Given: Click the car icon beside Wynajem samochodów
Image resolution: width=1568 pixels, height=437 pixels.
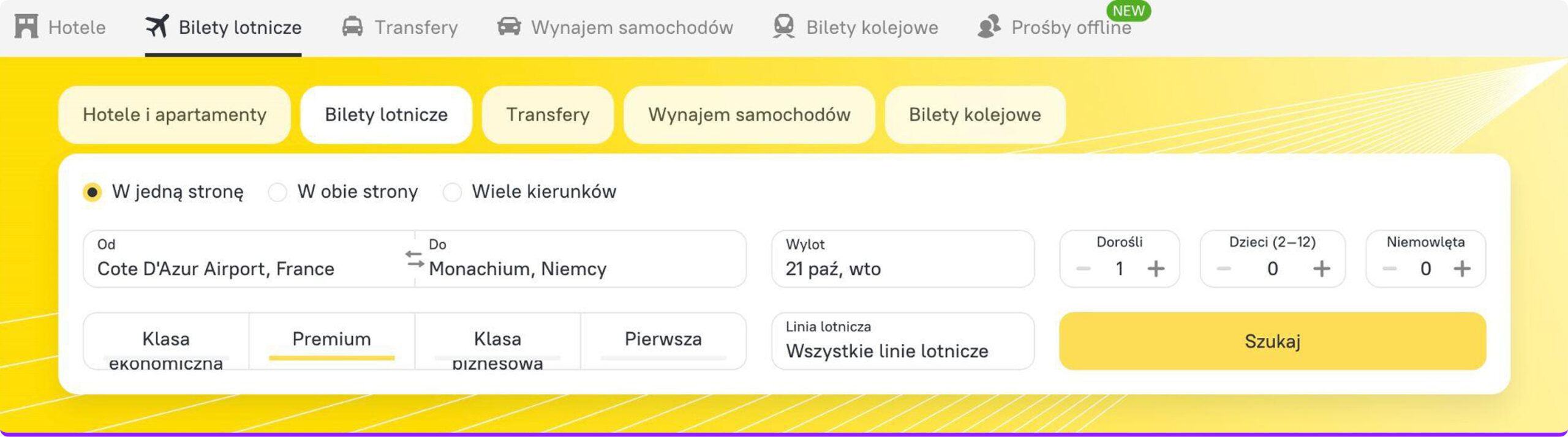Looking at the screenshot, I should point(509,27).
